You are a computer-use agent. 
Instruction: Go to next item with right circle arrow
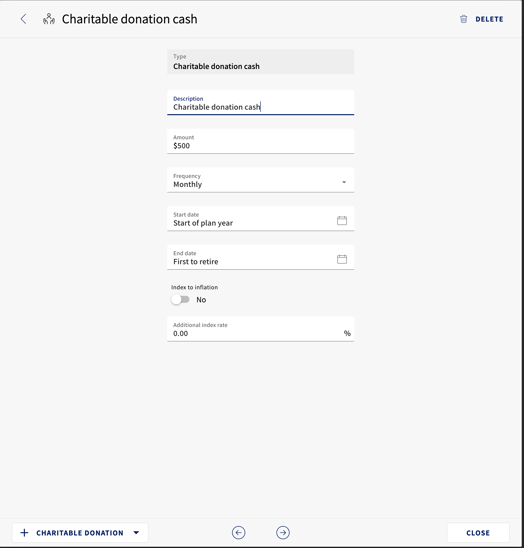[x=283, y=533]
